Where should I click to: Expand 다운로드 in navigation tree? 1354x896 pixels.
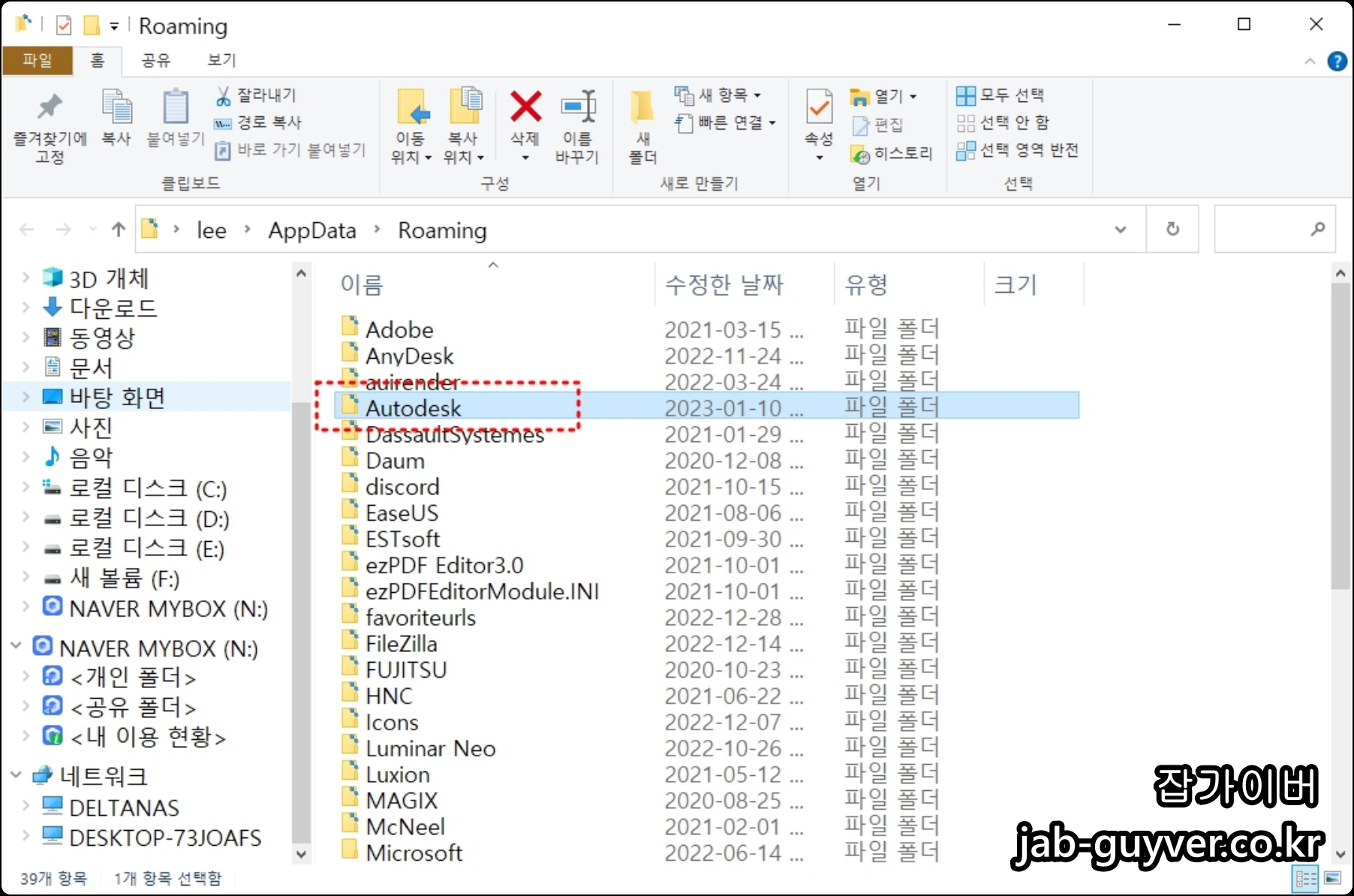pyautogui.click(x=26, y=308)
